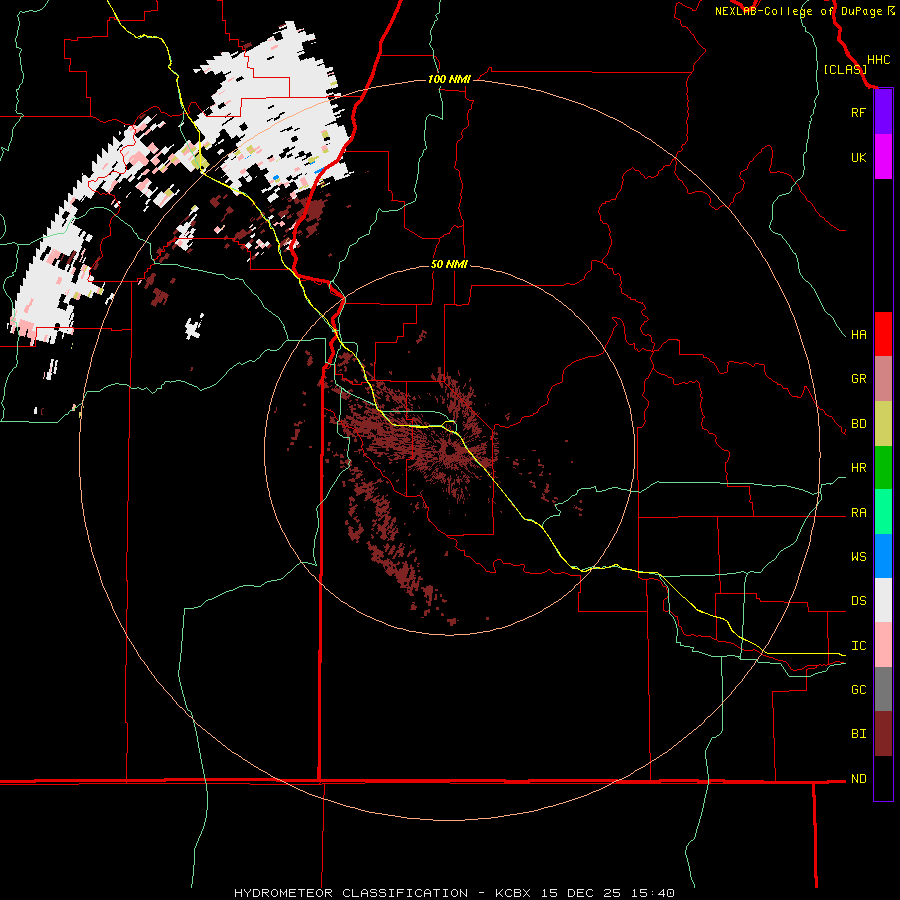Click the RA legend label

[858, 513]
